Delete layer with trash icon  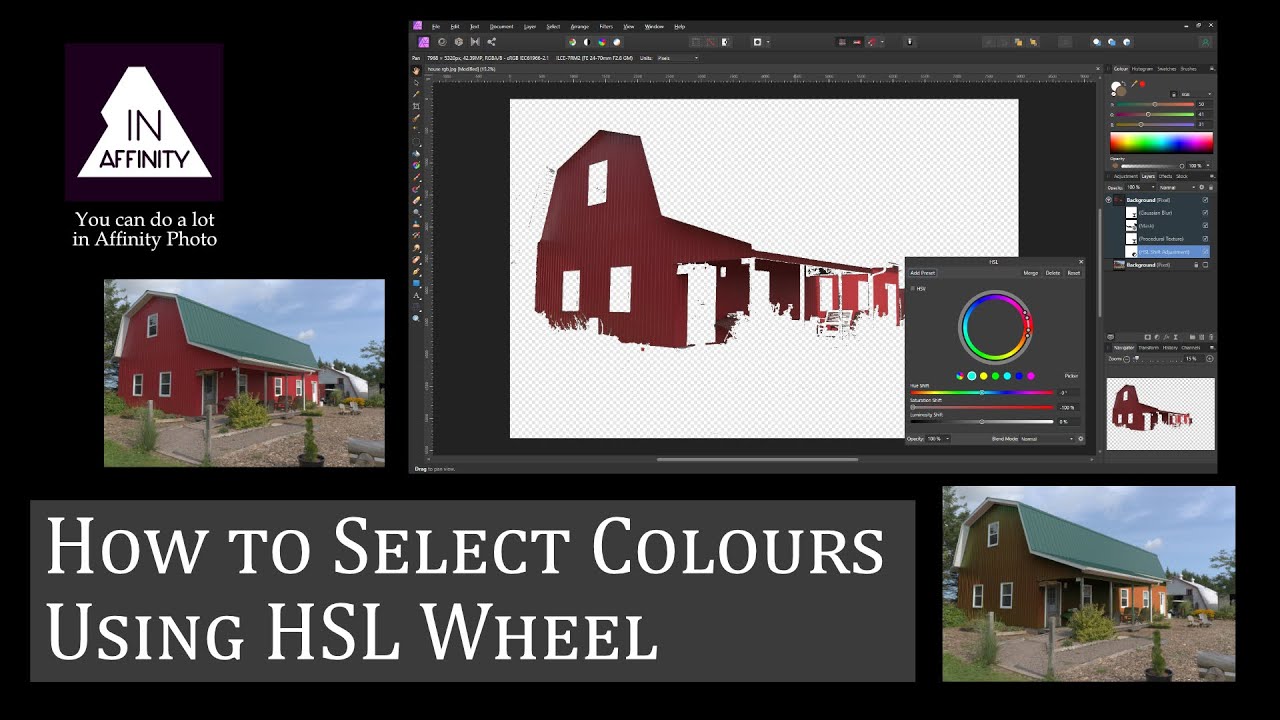[x=1211, y=337]
